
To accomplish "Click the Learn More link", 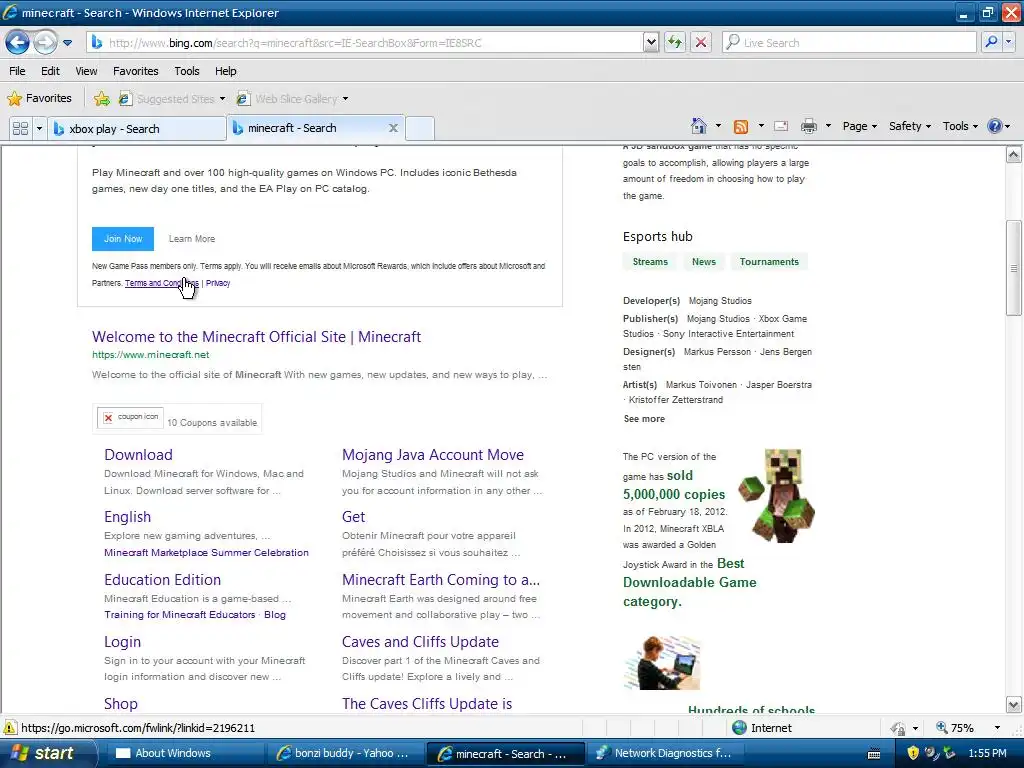I will 192,239.
